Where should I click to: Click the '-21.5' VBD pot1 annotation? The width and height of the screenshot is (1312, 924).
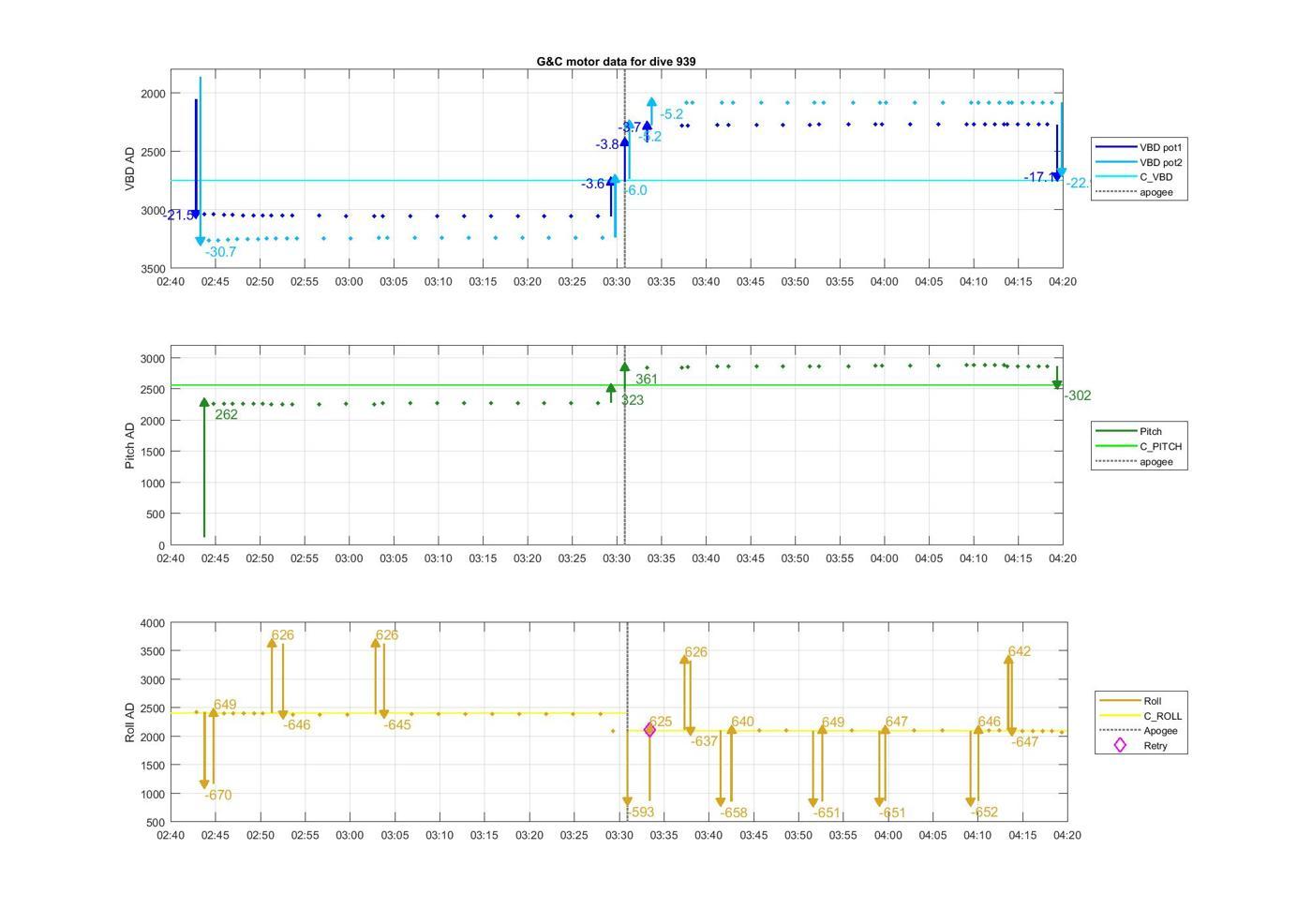pos(180,216)
